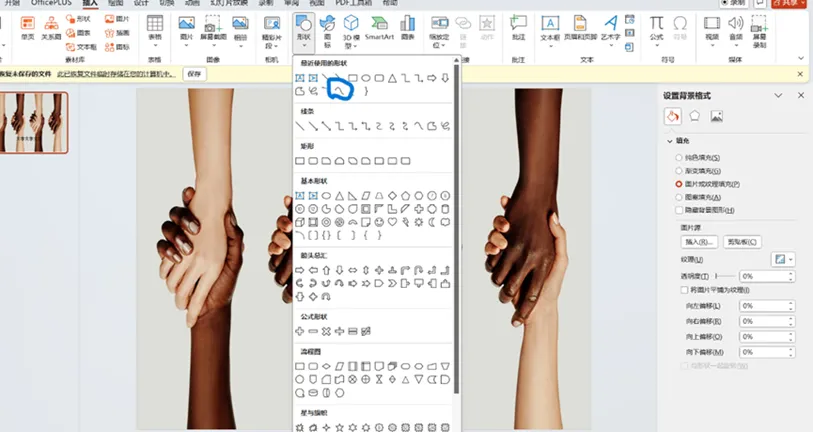Image resolution: width=813 pixels, height=432 pixels.
Task: Click the Pictures (图片) icon
Action: (x=187, y=23)
